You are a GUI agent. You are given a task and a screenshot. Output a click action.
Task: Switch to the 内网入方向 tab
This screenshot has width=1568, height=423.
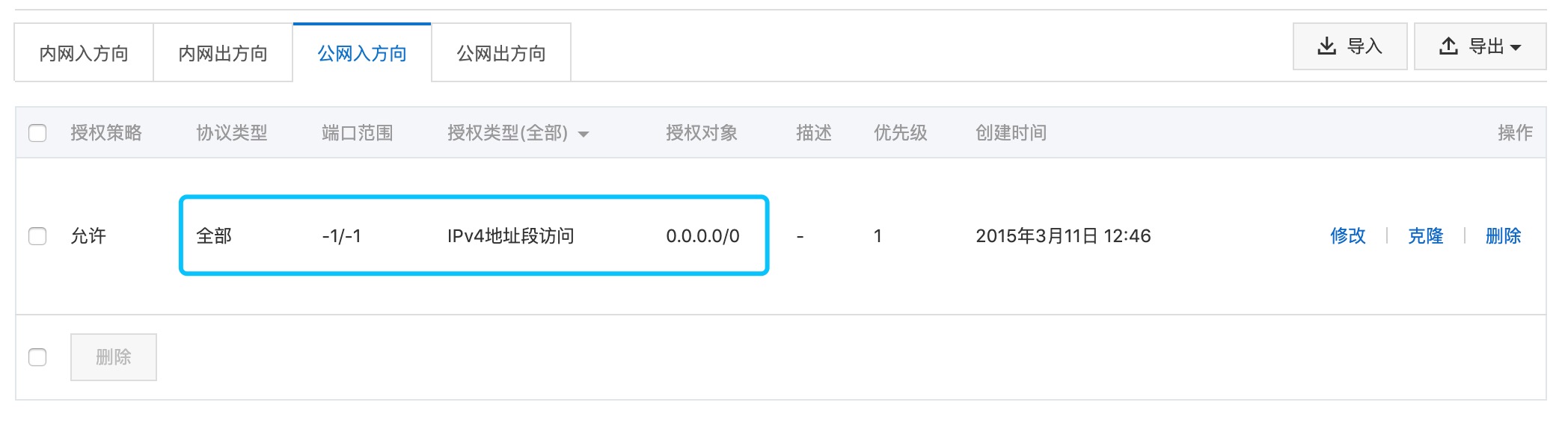[x=84, y=53]
